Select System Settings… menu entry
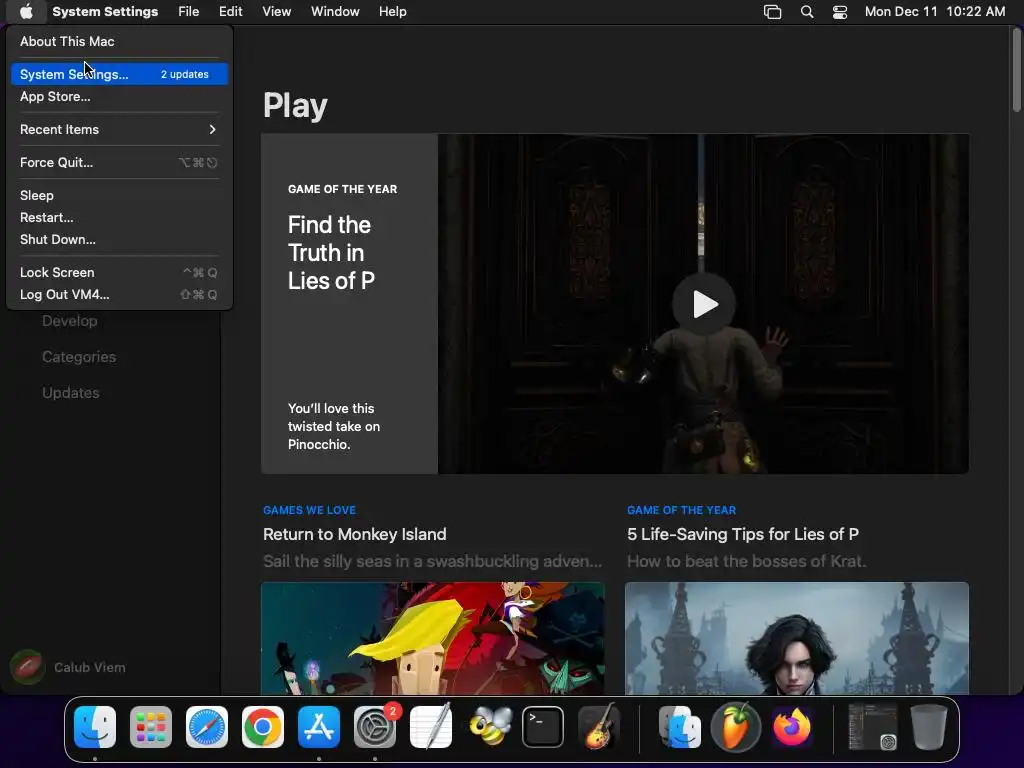1024x768 pixels. pos(119,74)
